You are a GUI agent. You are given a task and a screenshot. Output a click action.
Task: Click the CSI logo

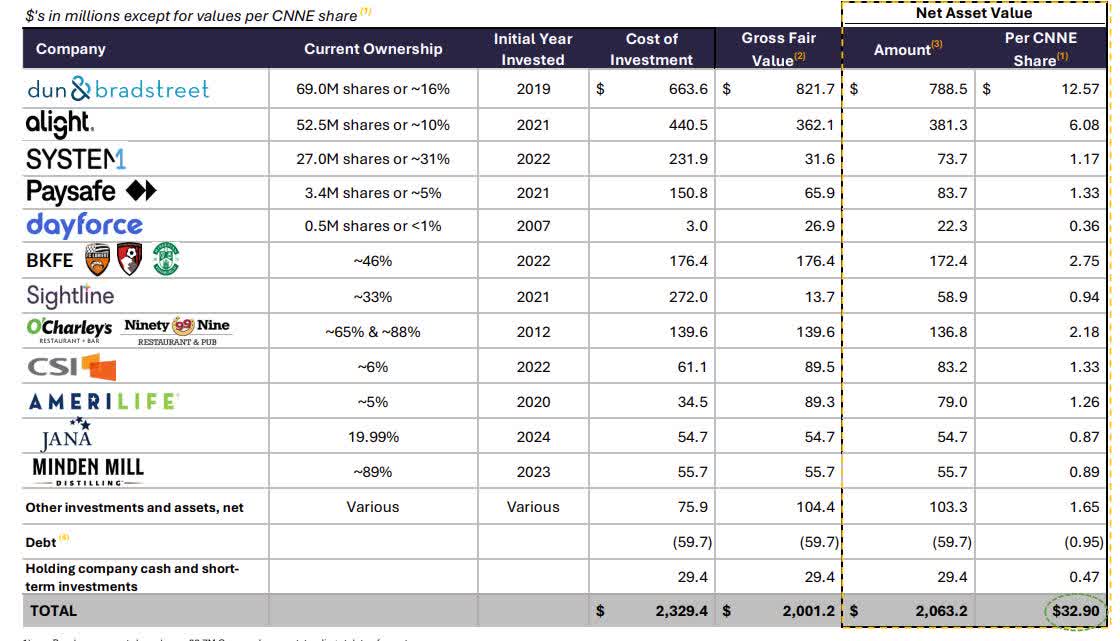pos(71,367)
